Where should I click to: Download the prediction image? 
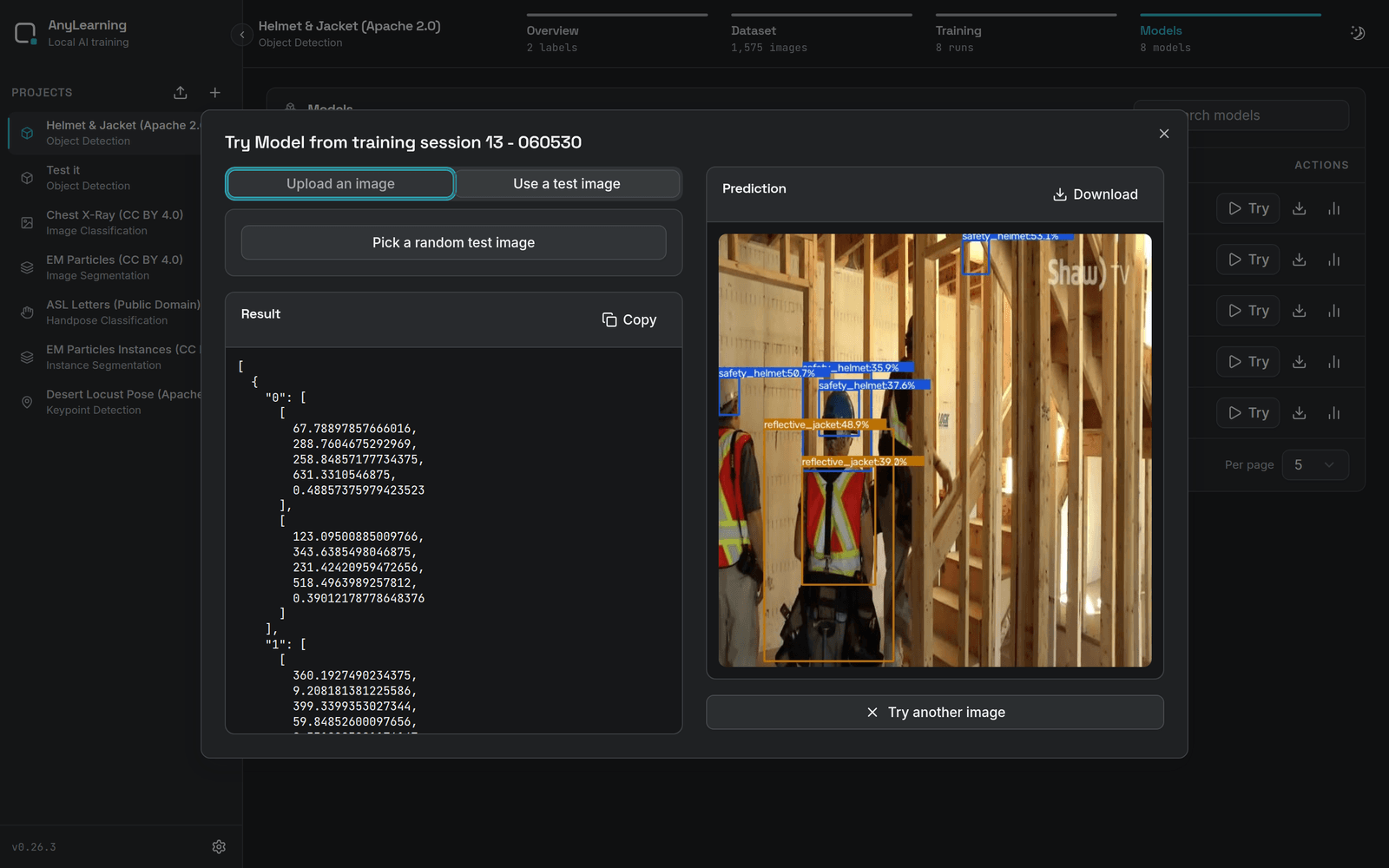point(1096,194)
